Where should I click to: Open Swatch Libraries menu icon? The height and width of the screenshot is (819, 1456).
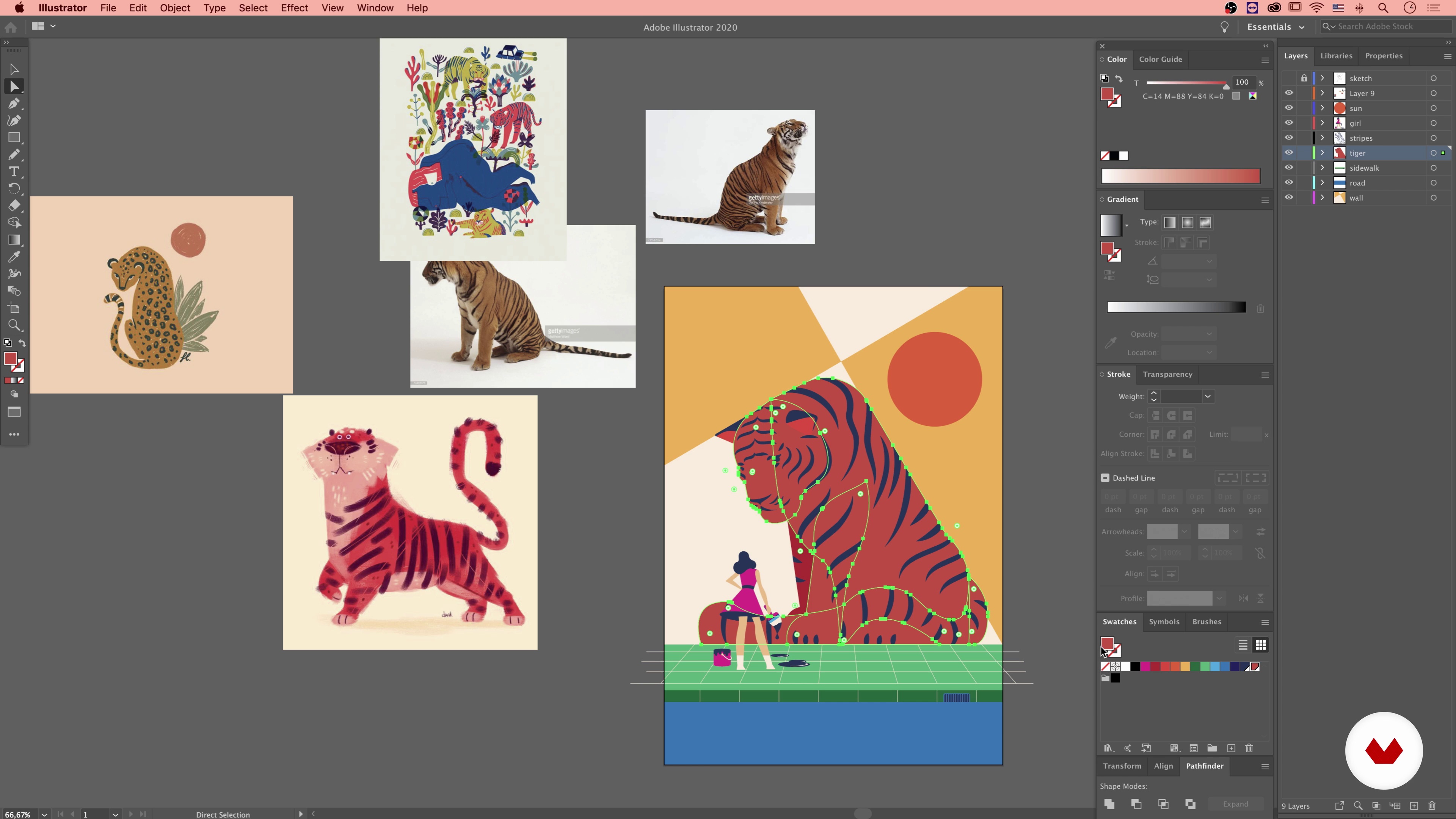point(1108,748)
